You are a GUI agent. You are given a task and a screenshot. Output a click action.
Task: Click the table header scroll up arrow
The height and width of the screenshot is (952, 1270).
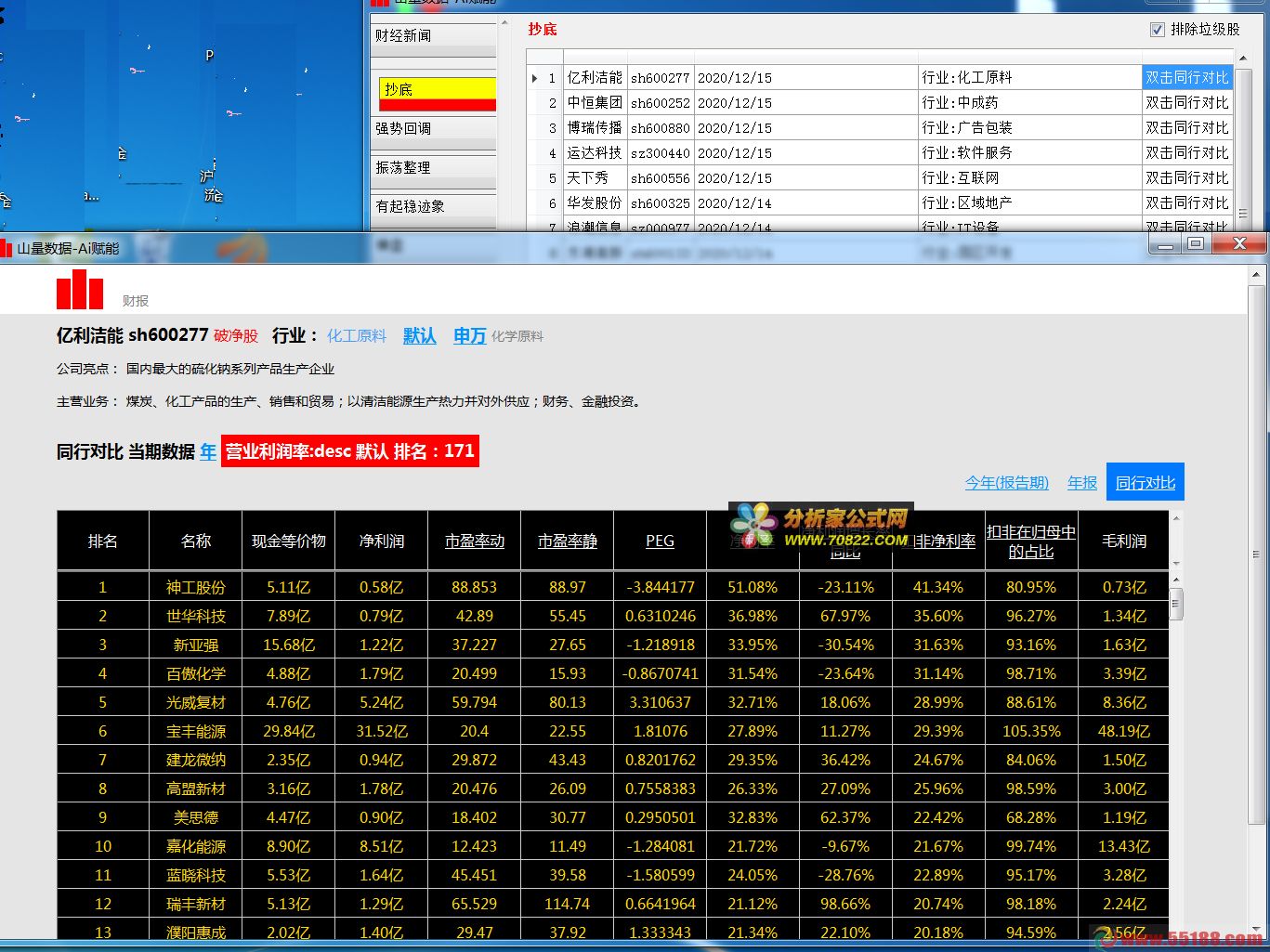[1176, 518]
